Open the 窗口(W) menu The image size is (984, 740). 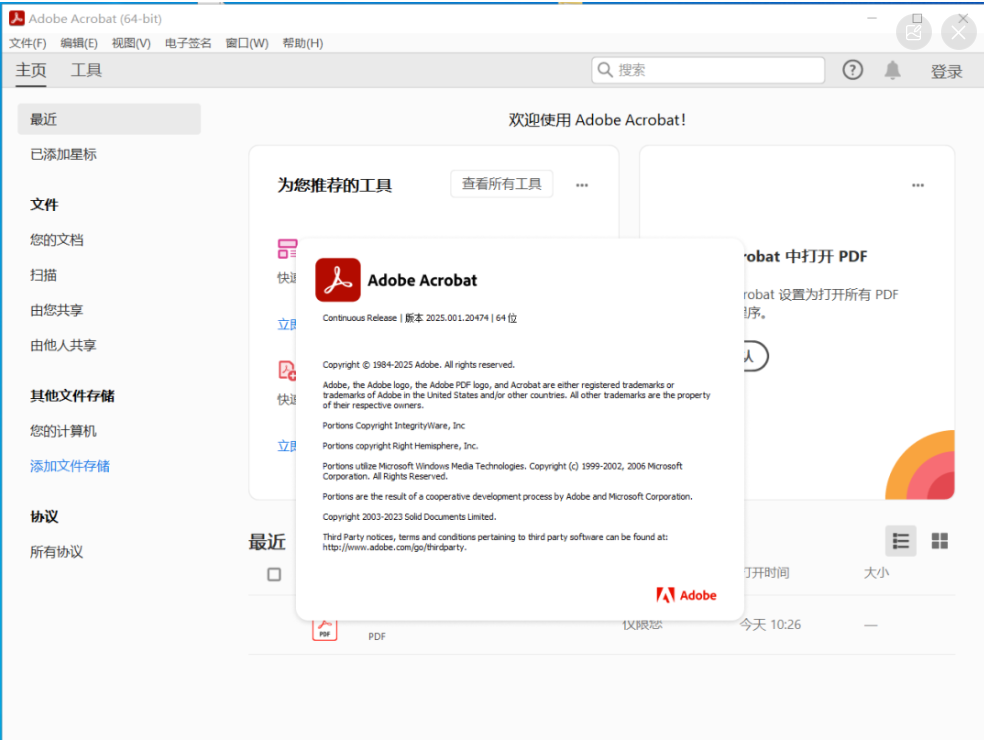[247, 43]
